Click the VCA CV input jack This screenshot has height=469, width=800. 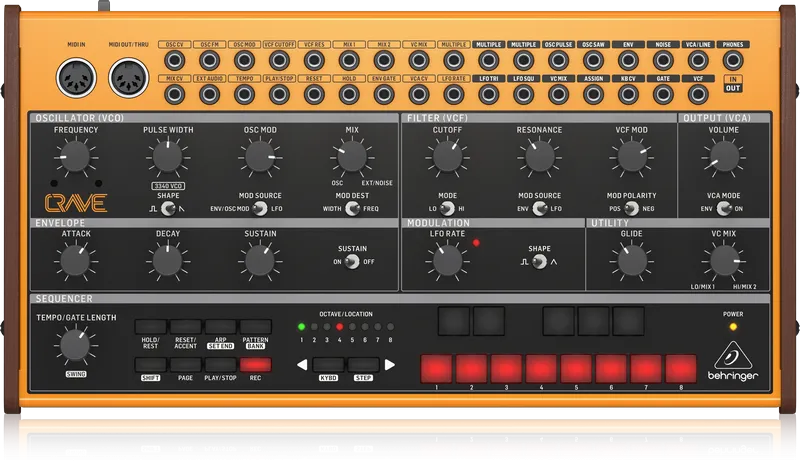(x=419, y=95)
